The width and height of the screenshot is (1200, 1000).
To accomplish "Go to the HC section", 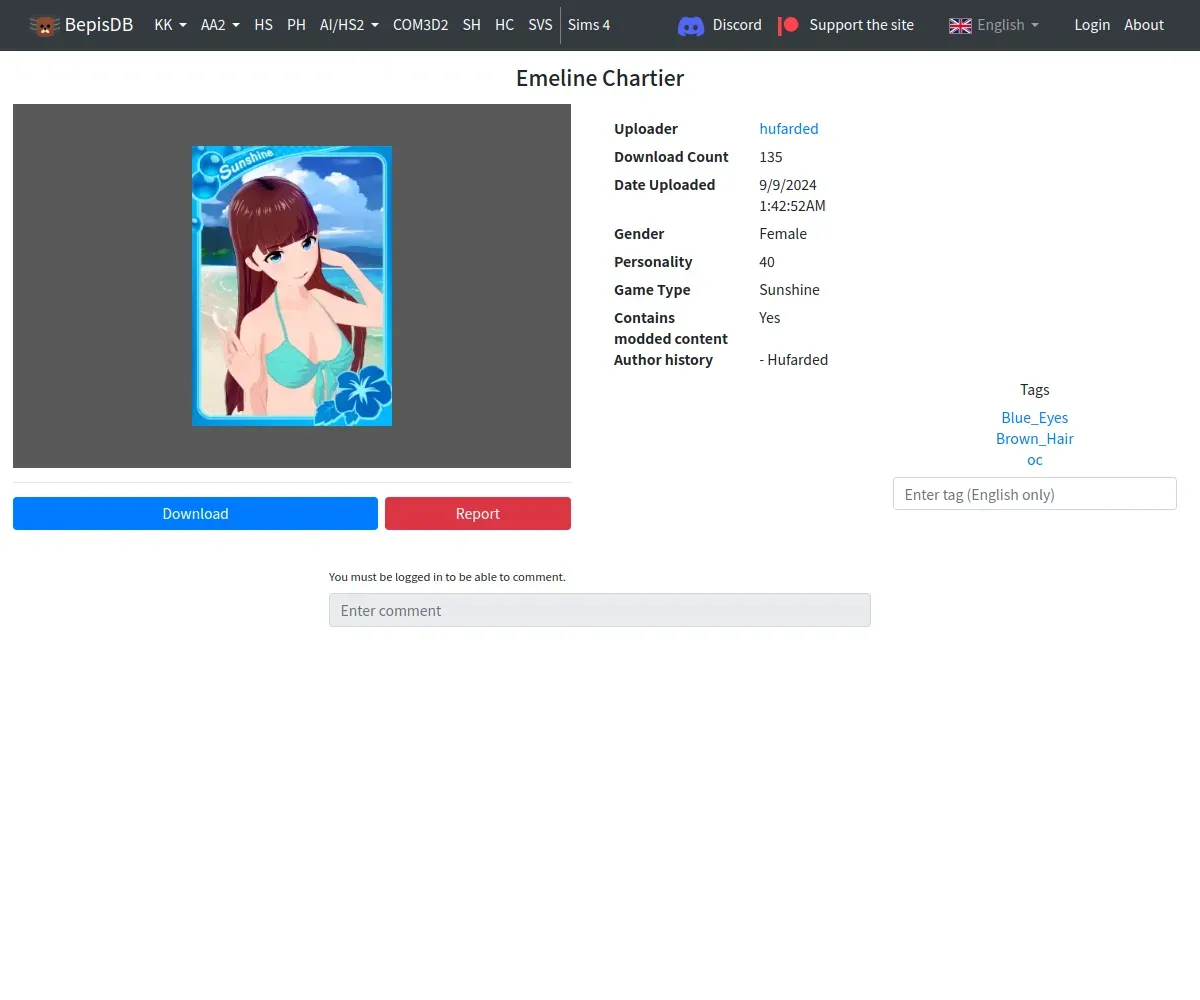I will pos(504,25).
